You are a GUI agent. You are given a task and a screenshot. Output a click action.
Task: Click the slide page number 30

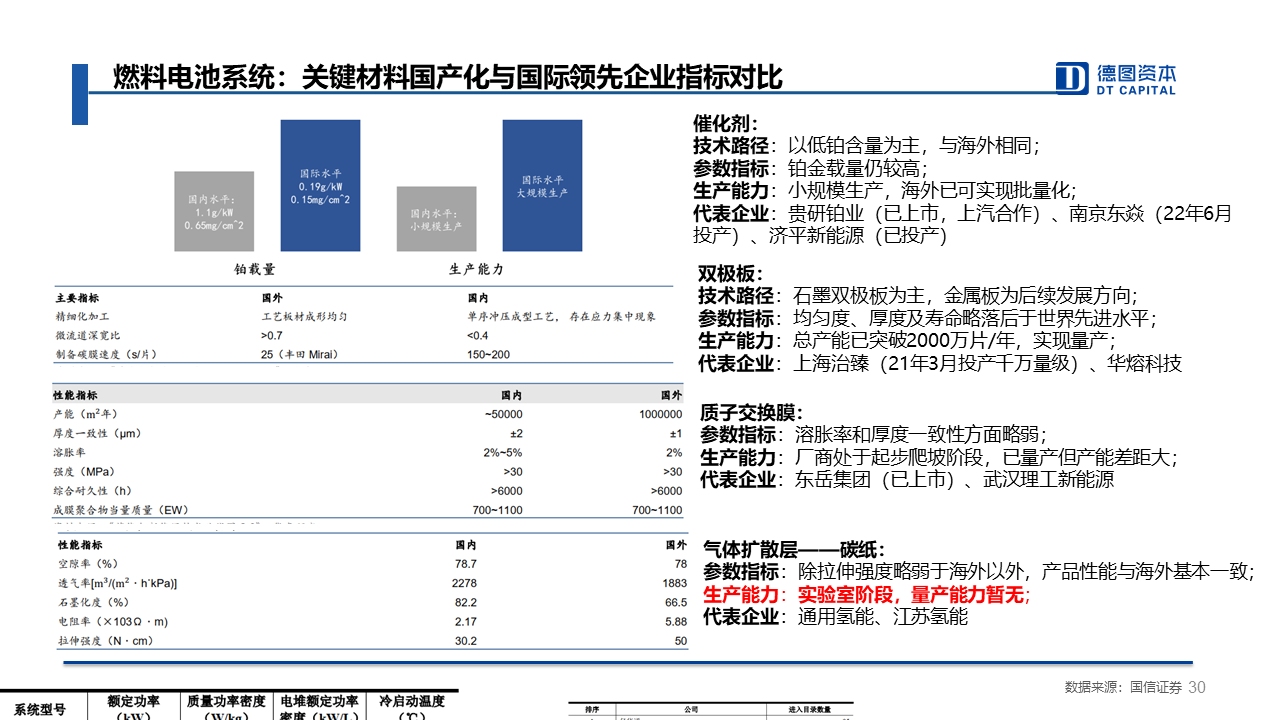pyautogui.click(x=1197, y=688)
